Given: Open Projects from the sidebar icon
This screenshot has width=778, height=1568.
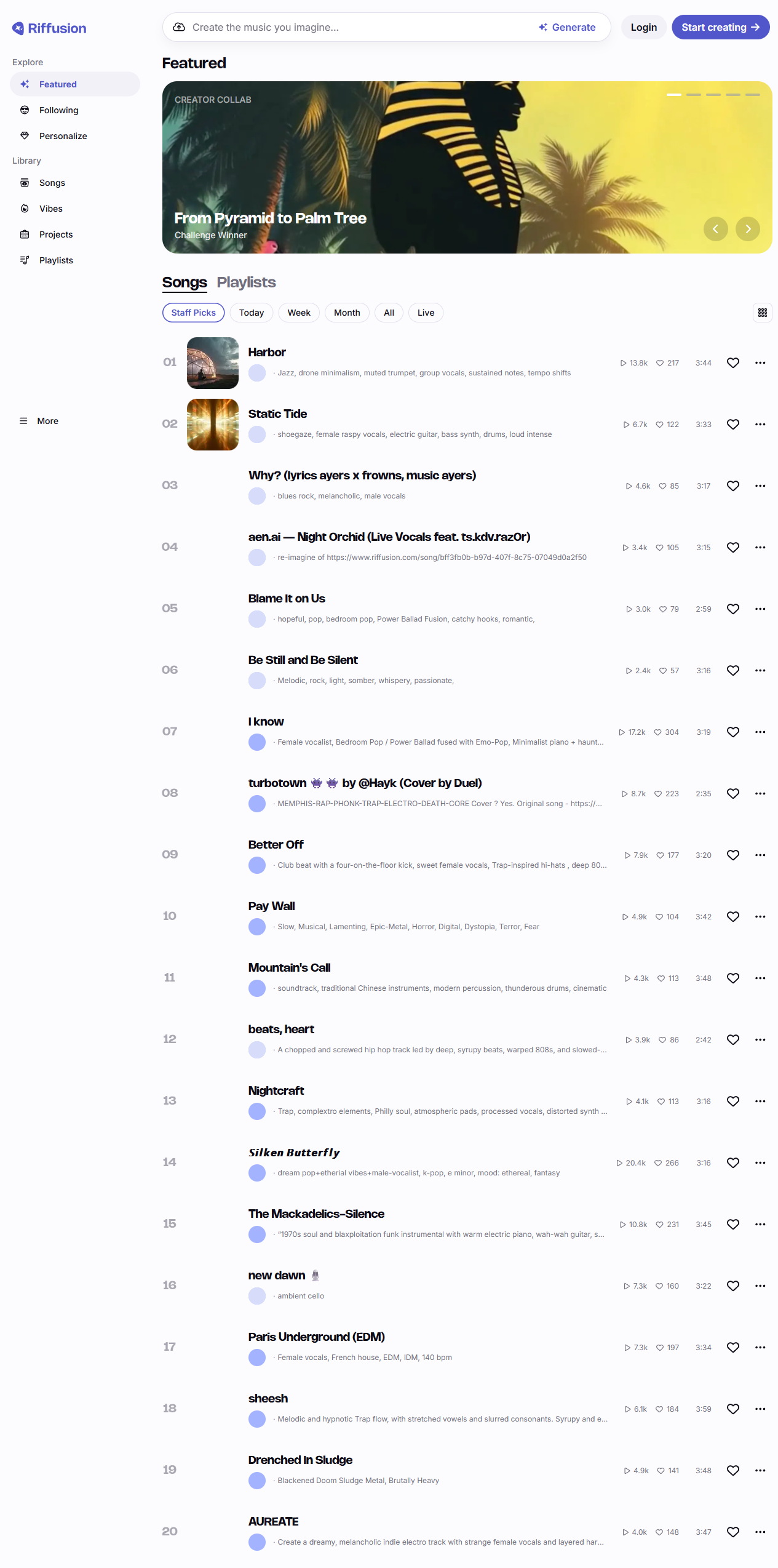Looking at the screenshot, I should 25,234.
